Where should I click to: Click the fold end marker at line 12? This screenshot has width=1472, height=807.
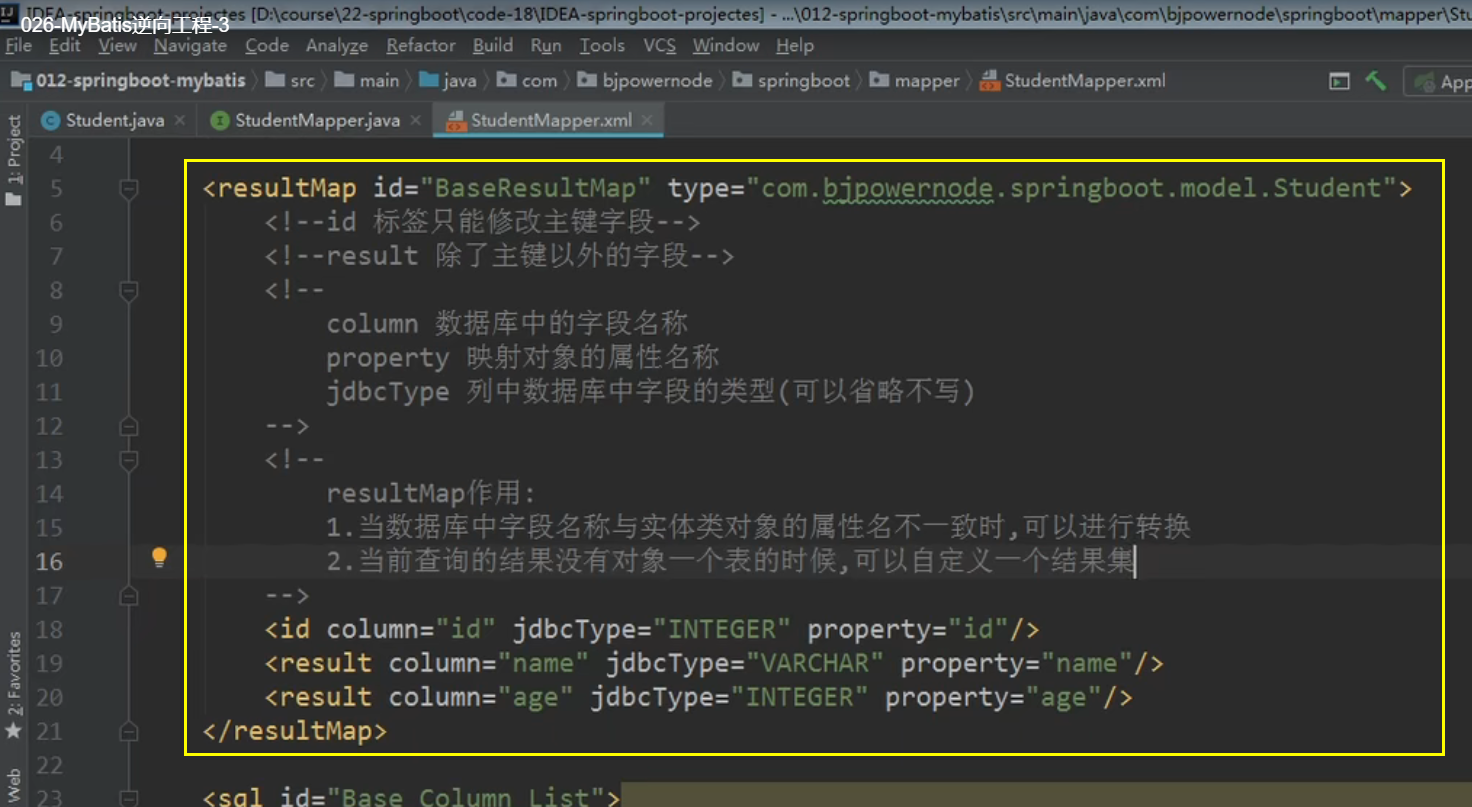128,426
